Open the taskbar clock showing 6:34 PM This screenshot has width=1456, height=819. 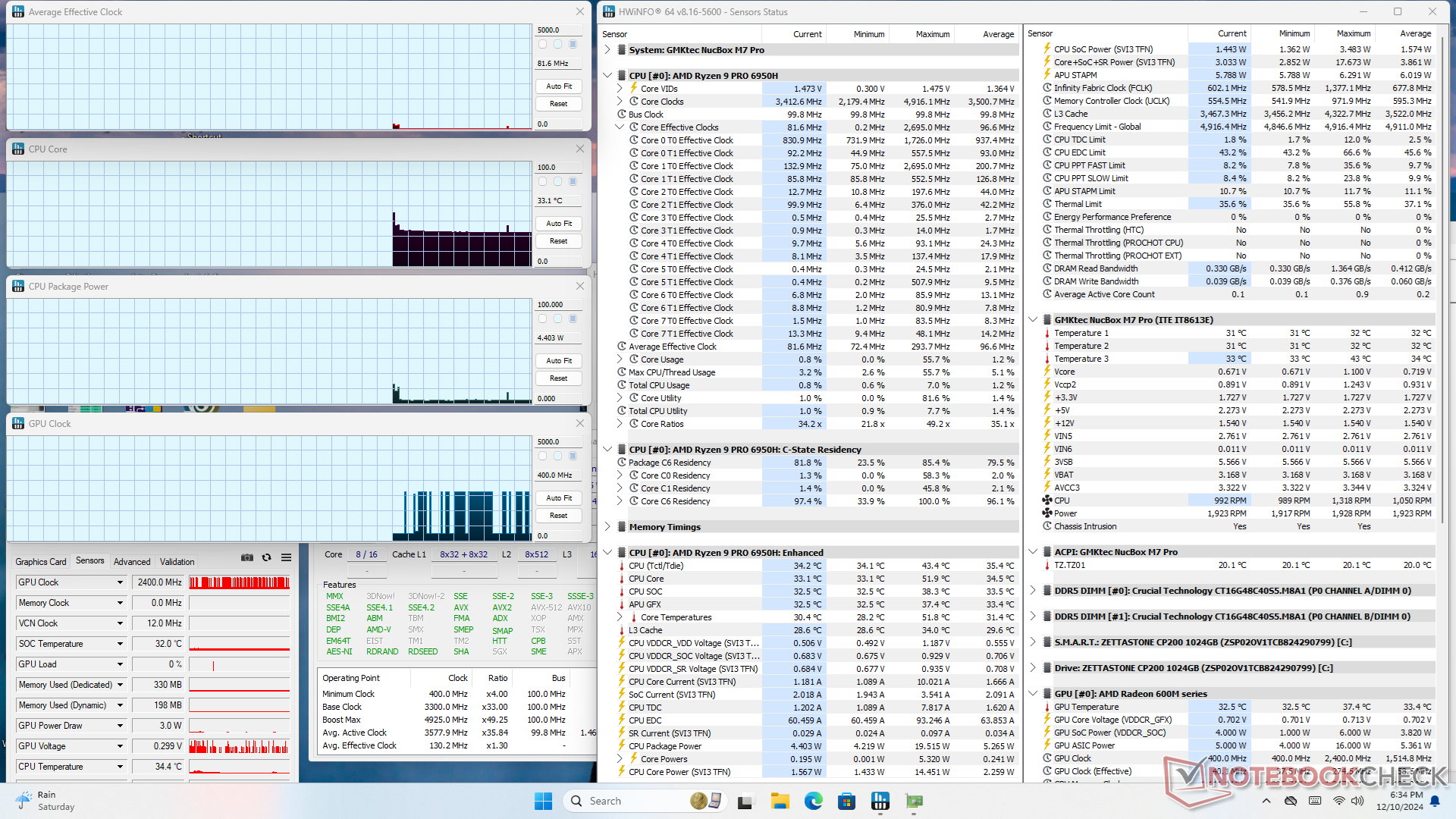[x=1401, y=801]
